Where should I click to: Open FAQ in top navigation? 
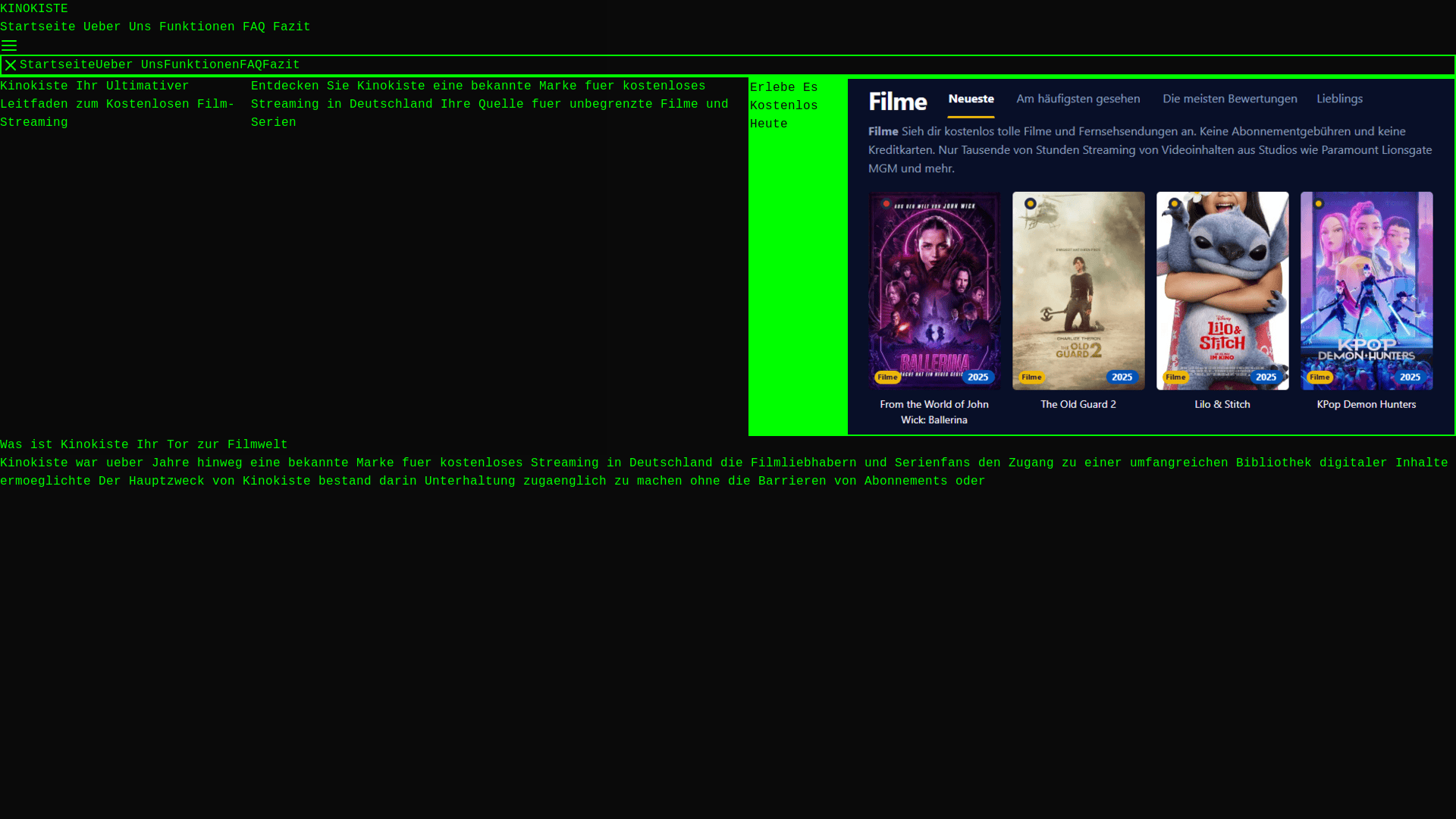pos(254,27)
